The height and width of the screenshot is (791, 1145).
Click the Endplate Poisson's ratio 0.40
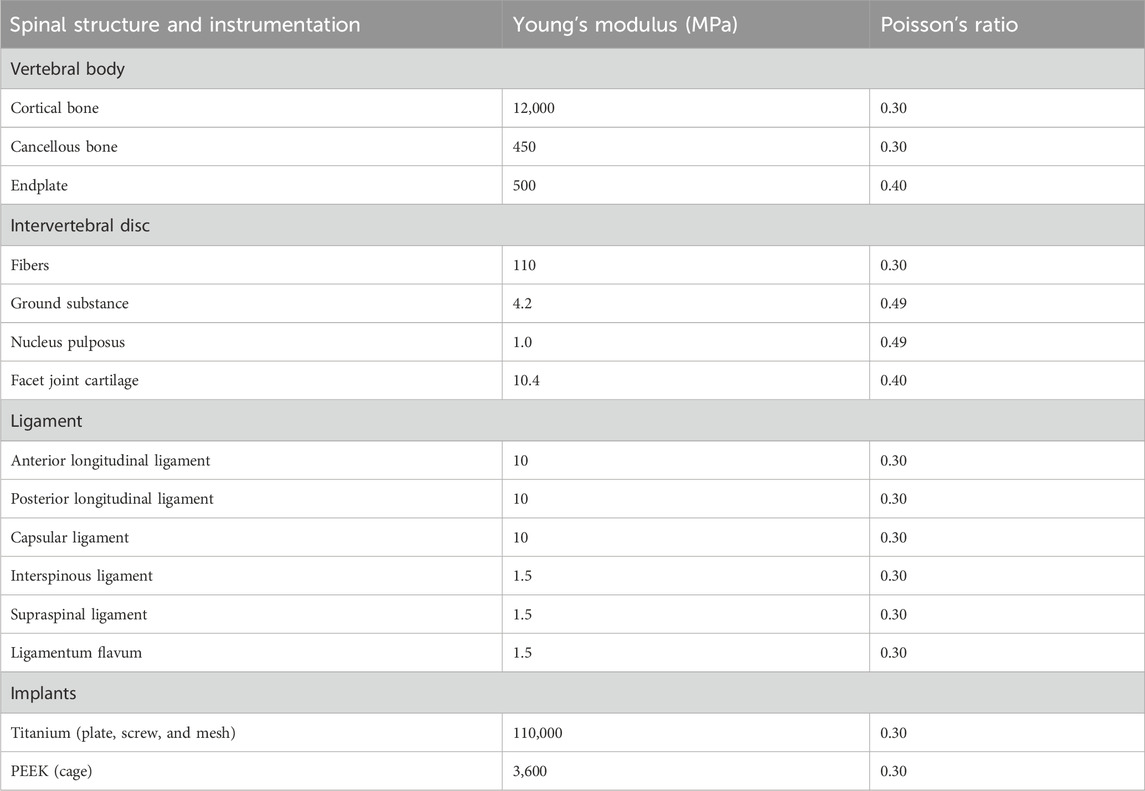[x=893, y=186]
